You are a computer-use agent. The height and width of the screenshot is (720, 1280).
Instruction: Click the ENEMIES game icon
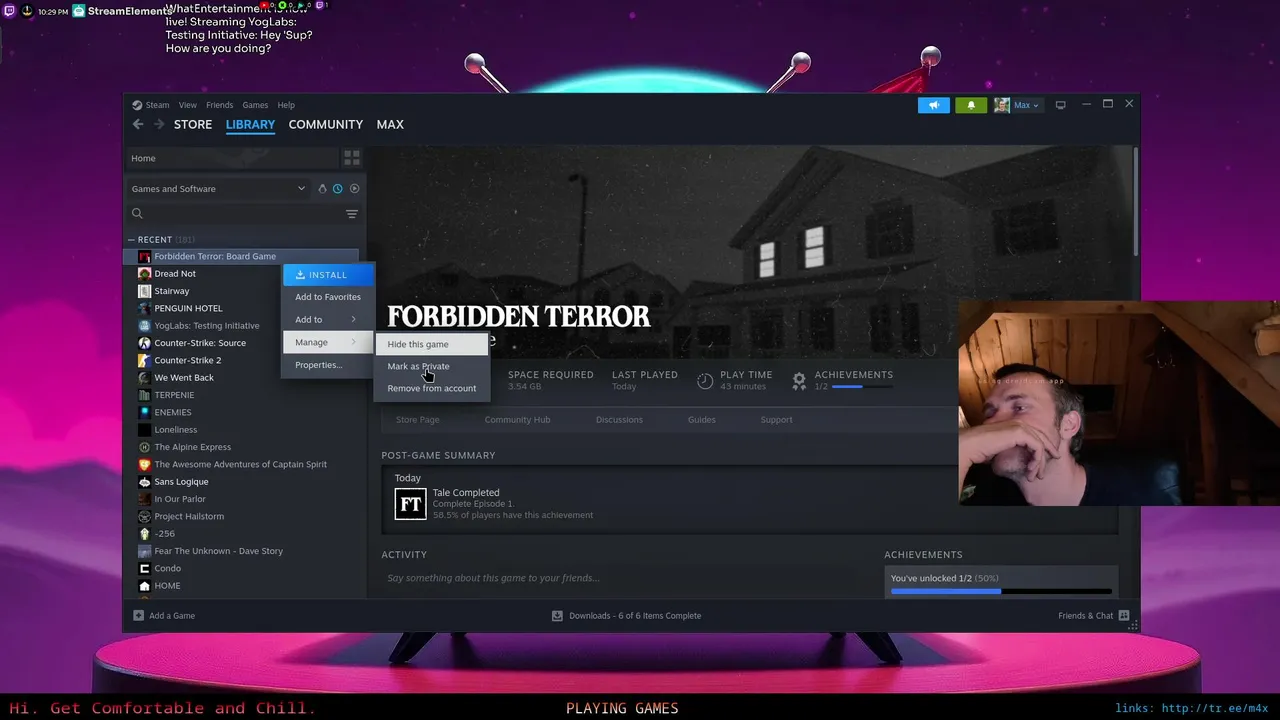[x=145, y=412]
